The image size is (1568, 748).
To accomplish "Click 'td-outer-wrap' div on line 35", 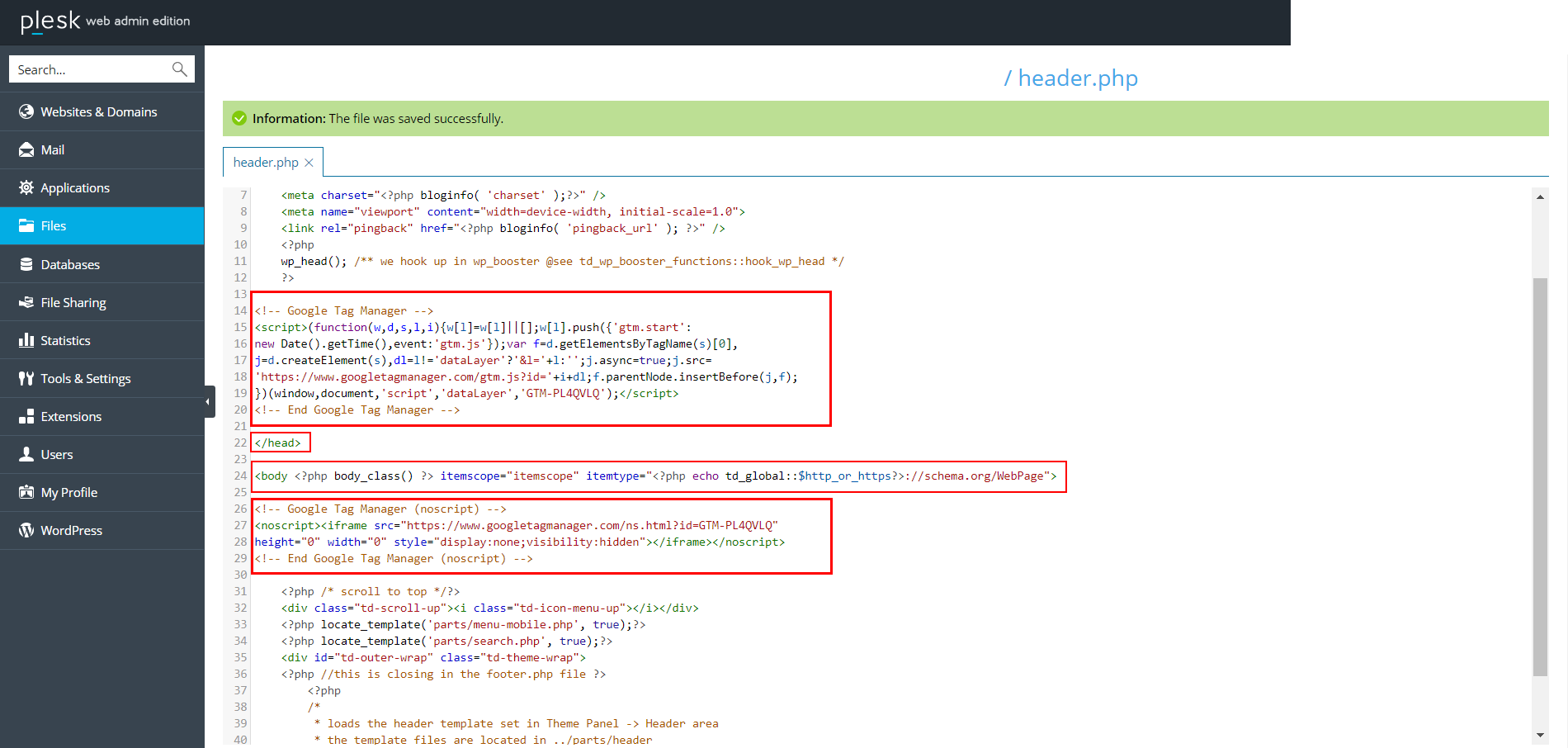I will click(433, 657).
